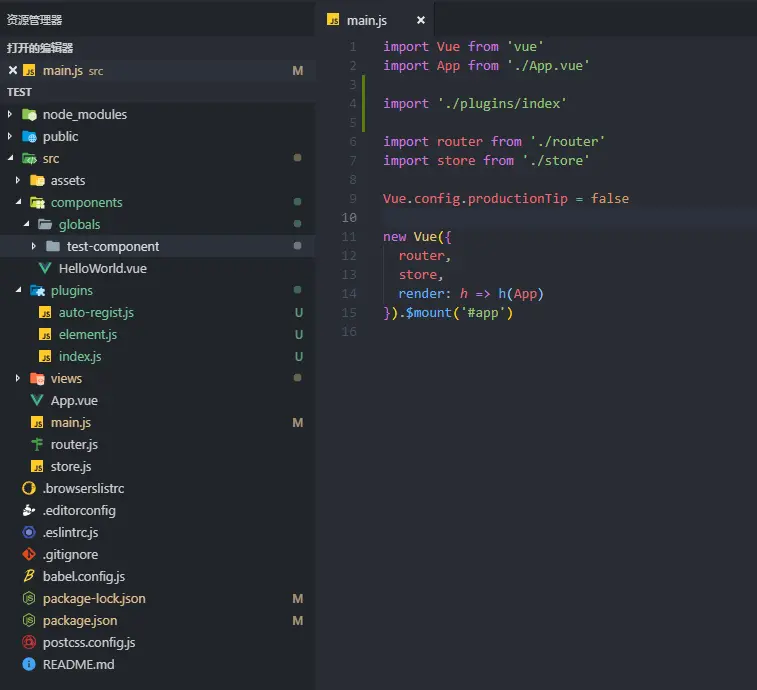
Task: Open auto-regist.js in plugins folder
Action: tap(96, 312)
